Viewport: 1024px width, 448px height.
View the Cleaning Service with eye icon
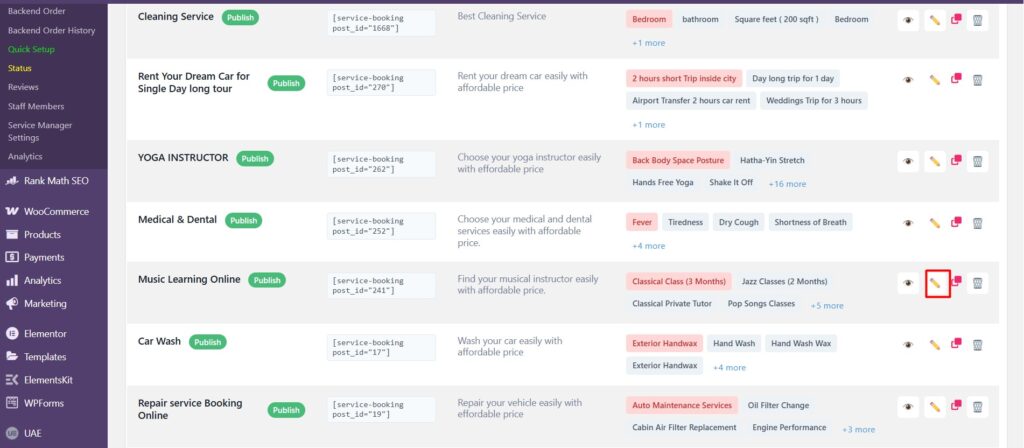click(908, 19)
